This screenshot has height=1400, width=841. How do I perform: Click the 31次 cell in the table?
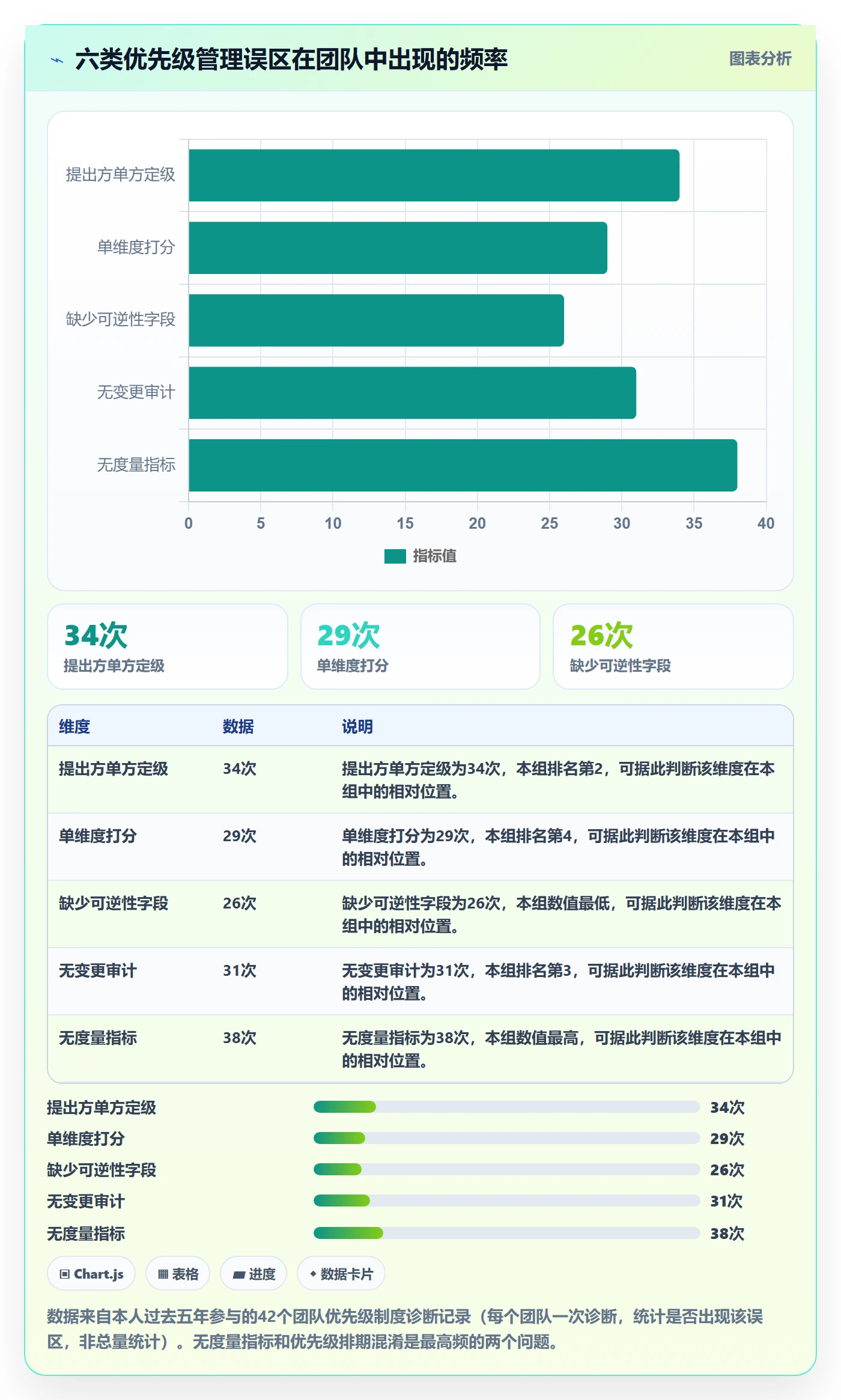(x=240, y=970)
